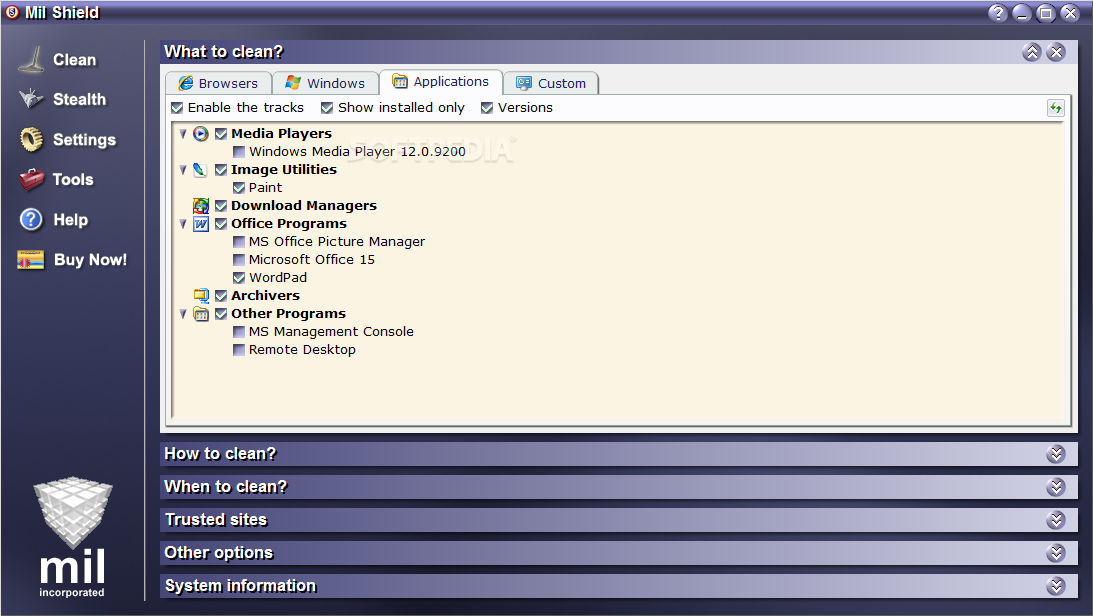Viewport: 1093px width, 616px height.
Task: Toggle Show installed only checkbox
Action: pyautogui.click(x=327, y=108)
